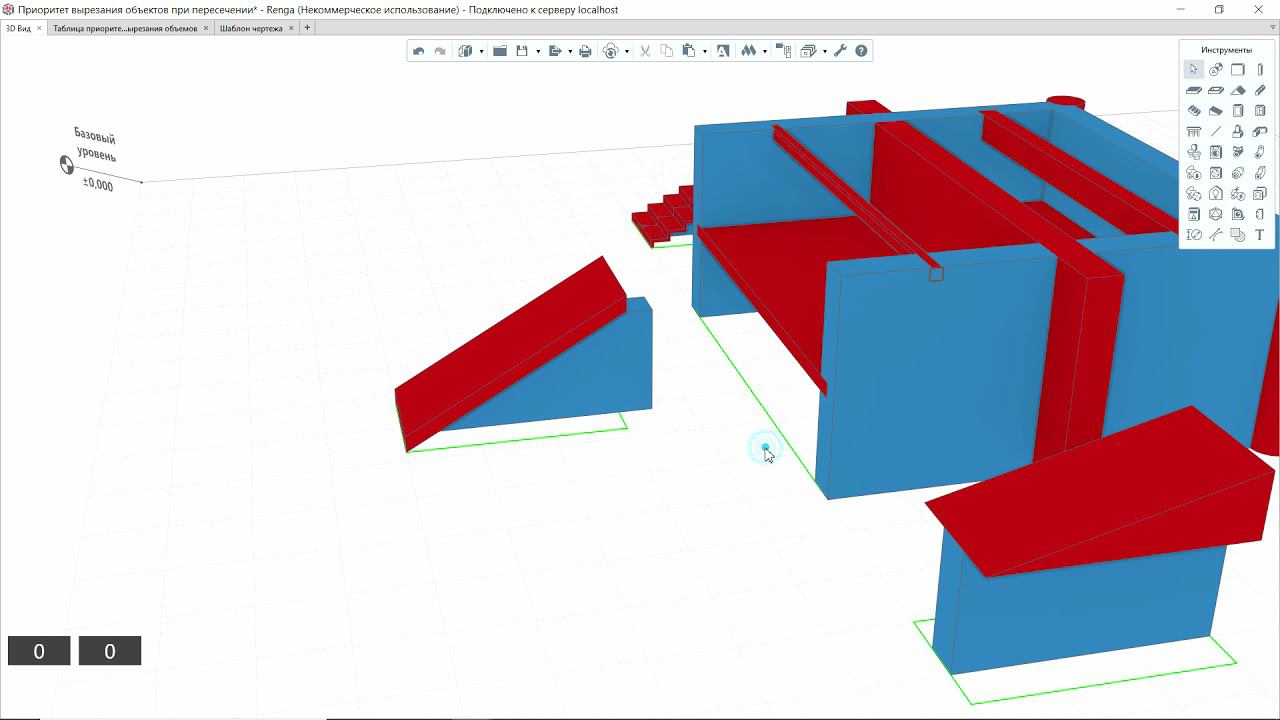The width and height of the screenshot is (1280, 720).
Task: Expand the materials dropdown arrow
Action: [x=765, y=51]
